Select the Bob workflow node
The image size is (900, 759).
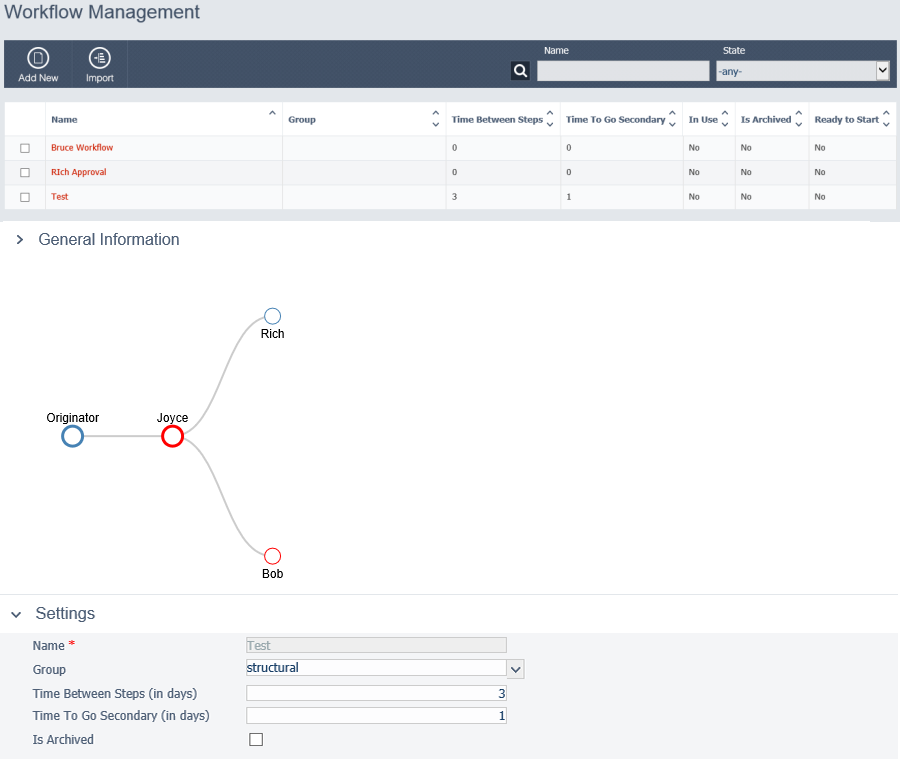pyautogui.click(x=272, y=555)
